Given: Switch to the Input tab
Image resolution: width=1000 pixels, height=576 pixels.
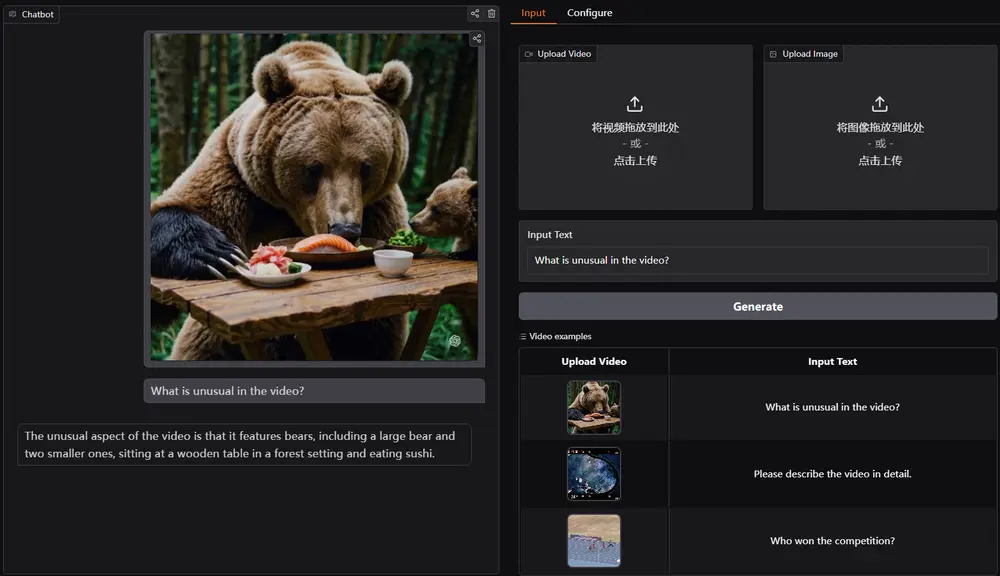Looking at the screenshot, I should click(533, 13).
